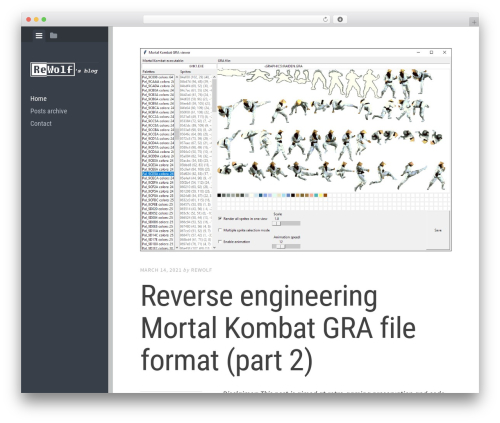Click the March 14, 2021 post date

coord(160,270)
